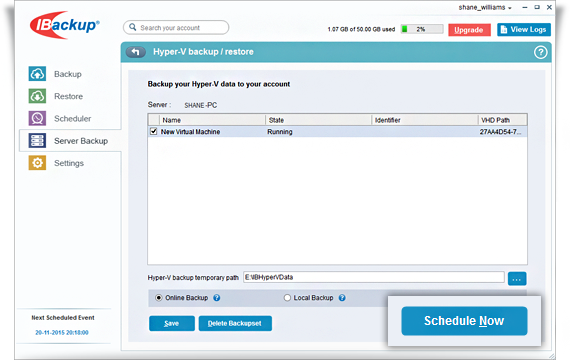
Task: Open the Server Backup section
Action: pyautogui.click(x=70, y=141)
